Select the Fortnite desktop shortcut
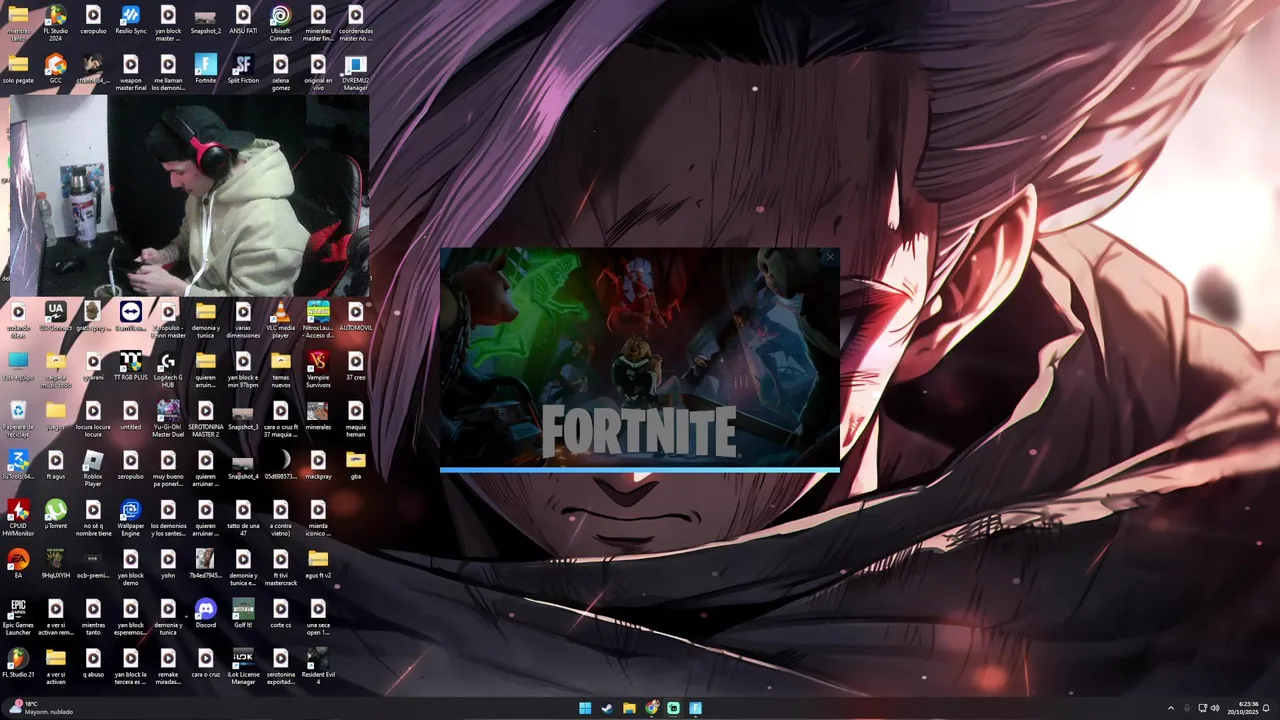Screen dimensions: 1280x720 point(206,69)
